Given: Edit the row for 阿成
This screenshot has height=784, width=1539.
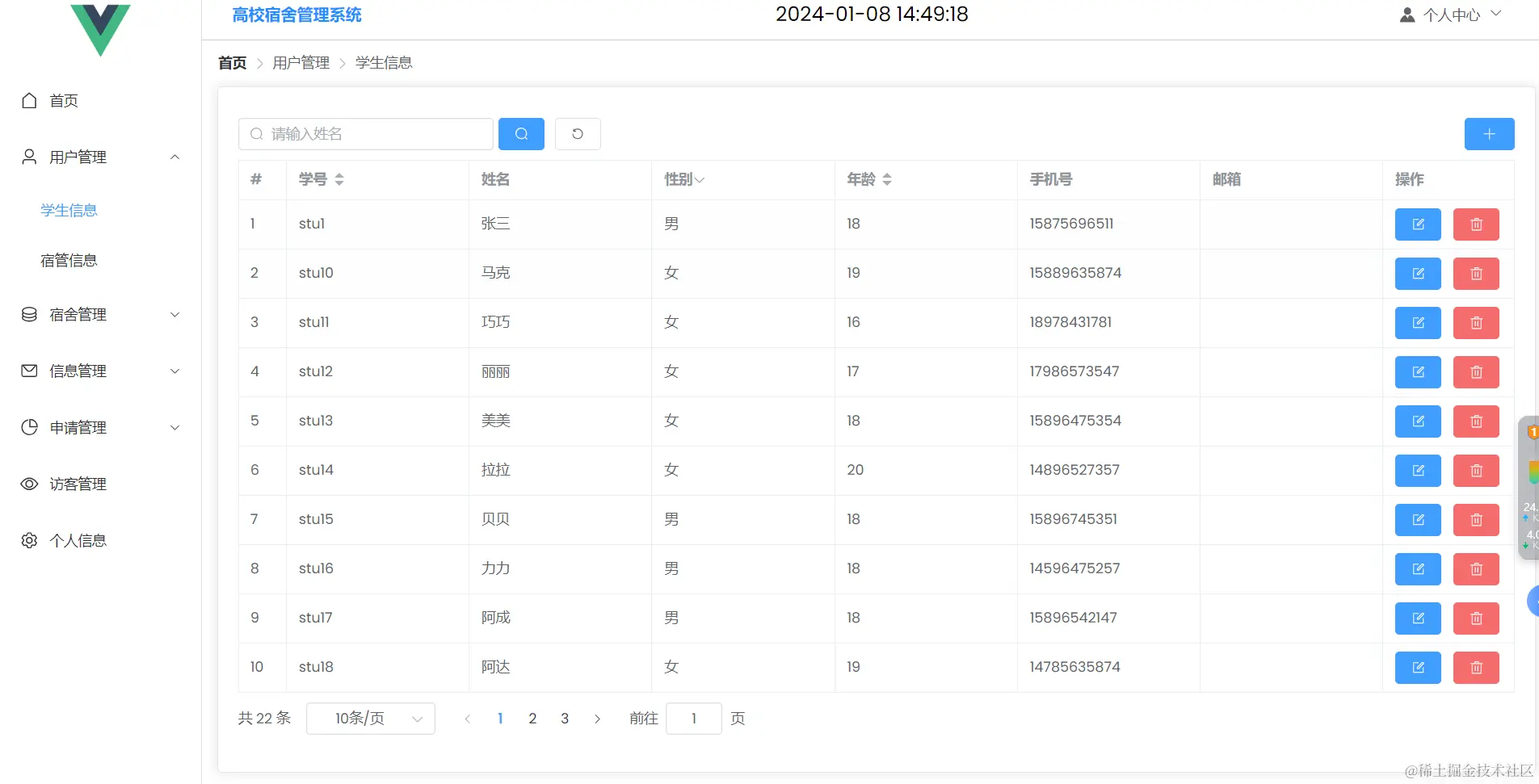Looking at the screenshot, I should pos(1418,618).
